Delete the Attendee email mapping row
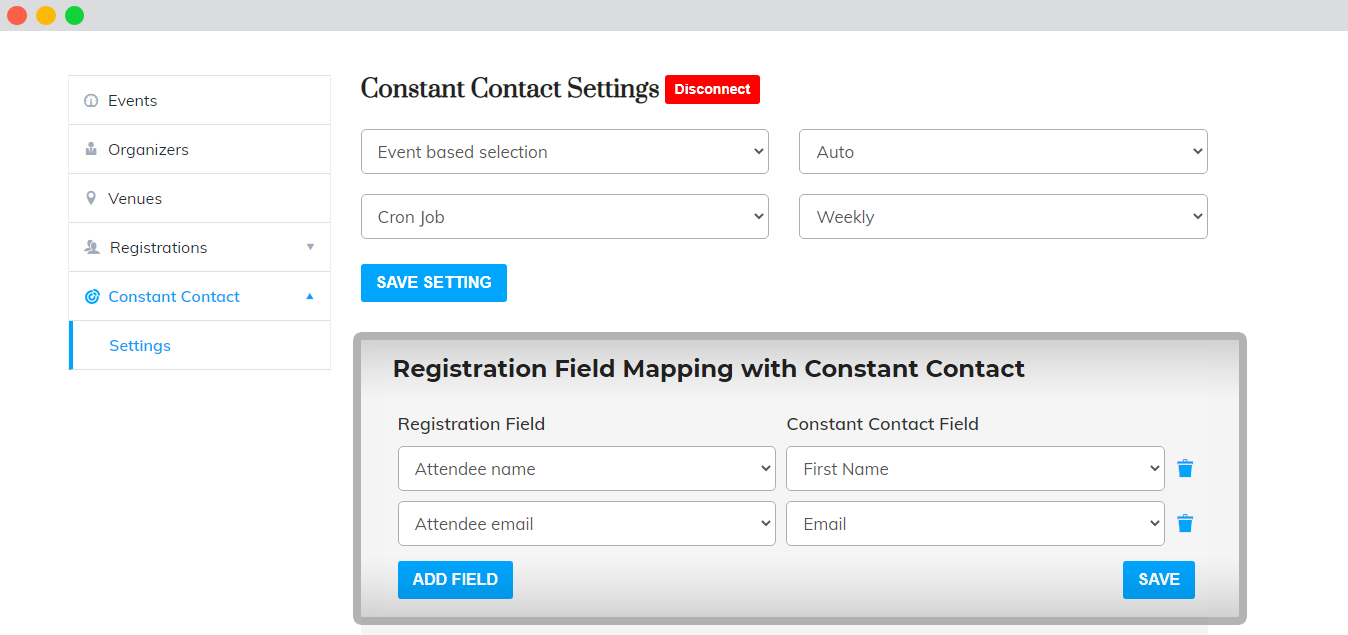The width and height of the screenshot is (1348, 635). (1185, 523)
